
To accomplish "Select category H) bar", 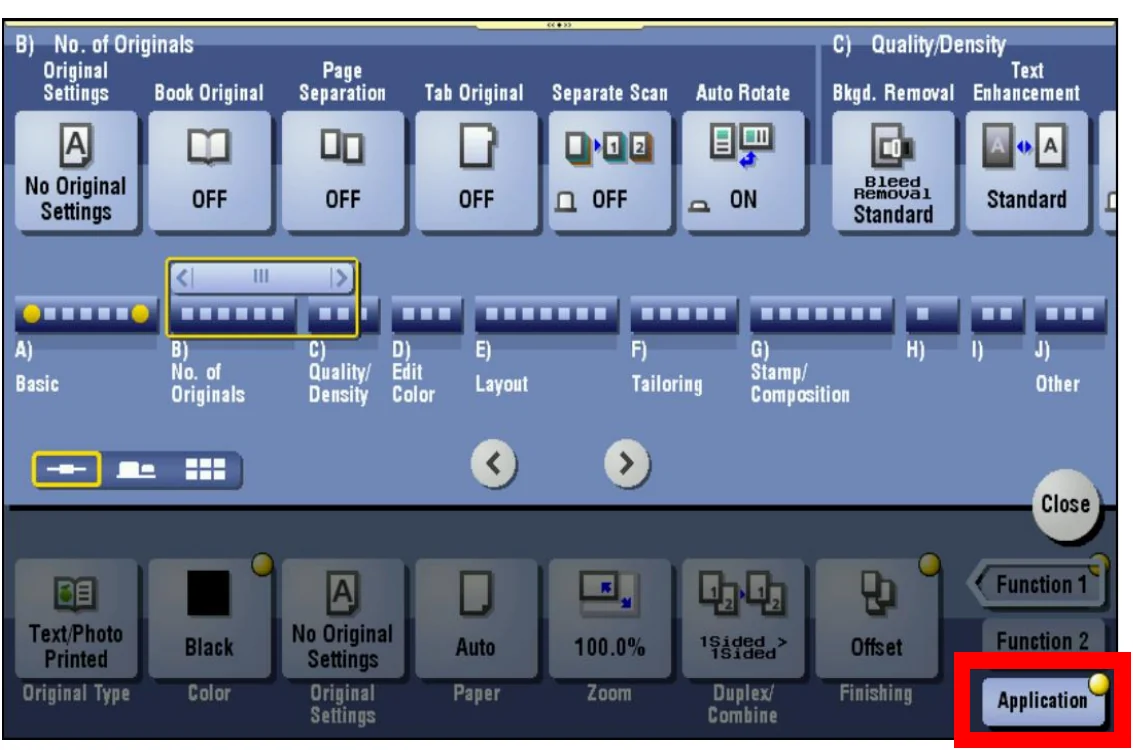I will (x=932, y=314).
